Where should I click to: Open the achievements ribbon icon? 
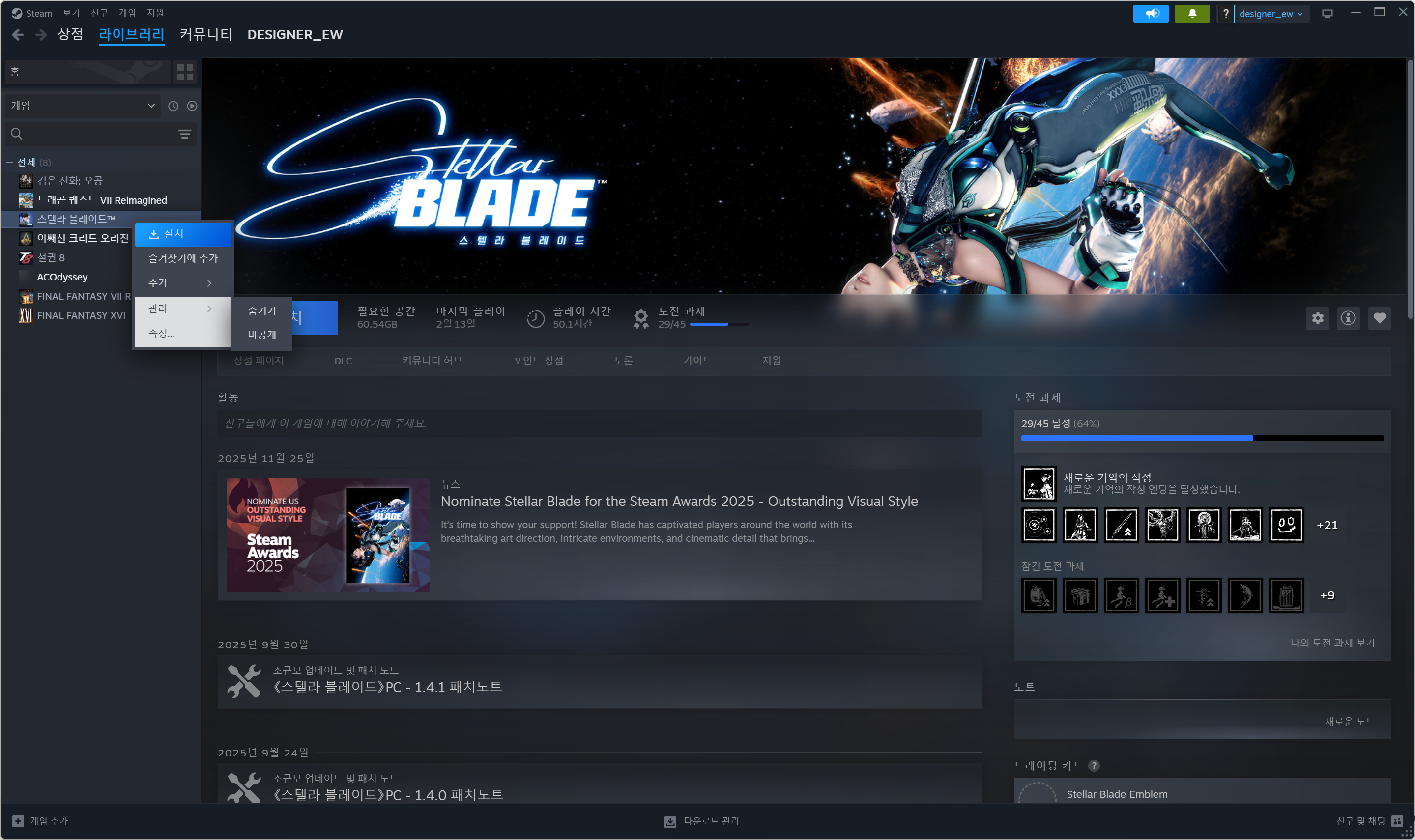point(640,319)
